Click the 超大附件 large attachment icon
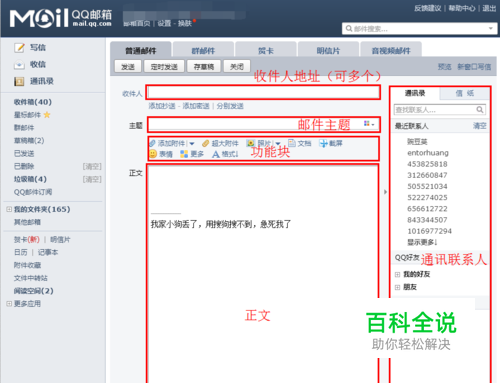Screen dimensions: 500x383 click(206, 143)
